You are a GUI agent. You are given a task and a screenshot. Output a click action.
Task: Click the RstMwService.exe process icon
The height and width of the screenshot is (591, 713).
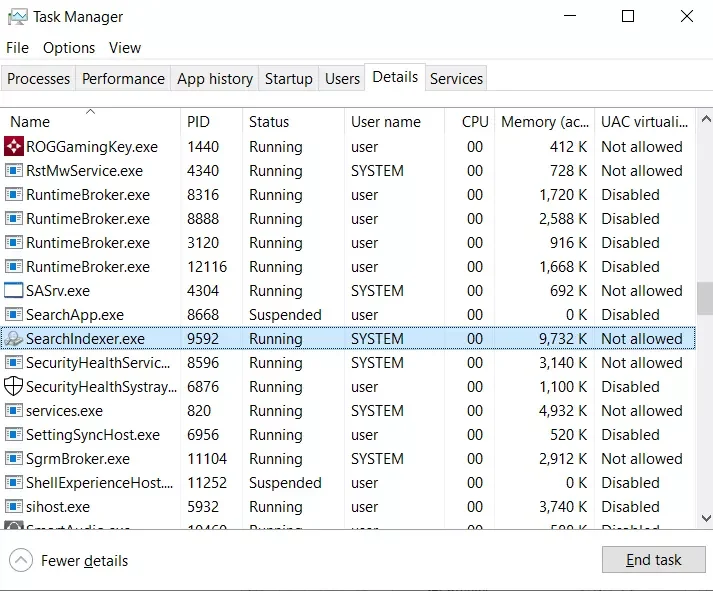tap(14, 170)
